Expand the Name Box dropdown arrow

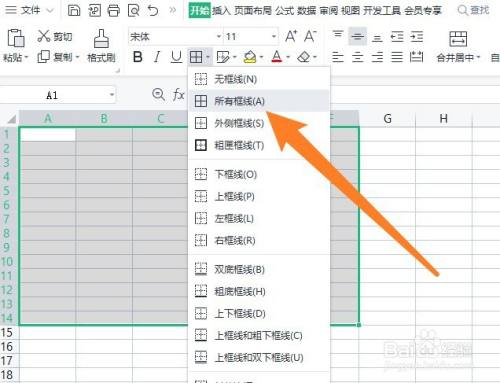(x=112, y=95)
